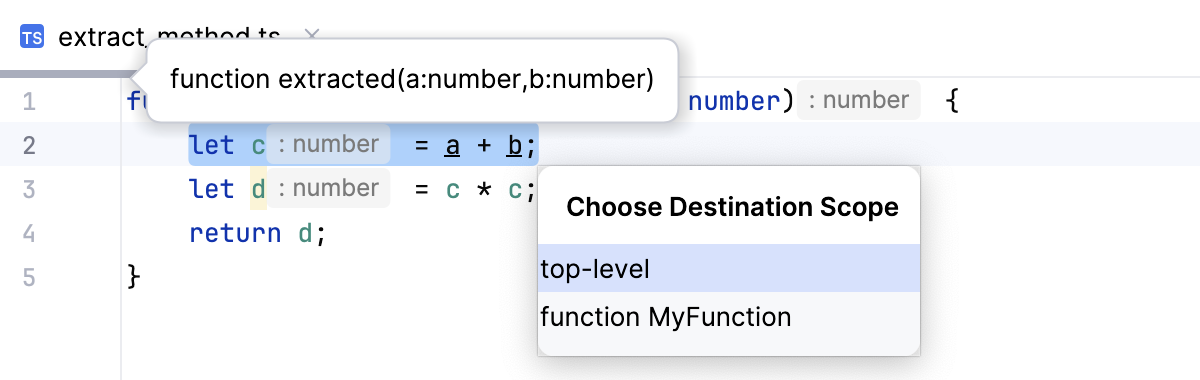
Task: Click line number 1 in gutter
Action: (x=28, y=101)
